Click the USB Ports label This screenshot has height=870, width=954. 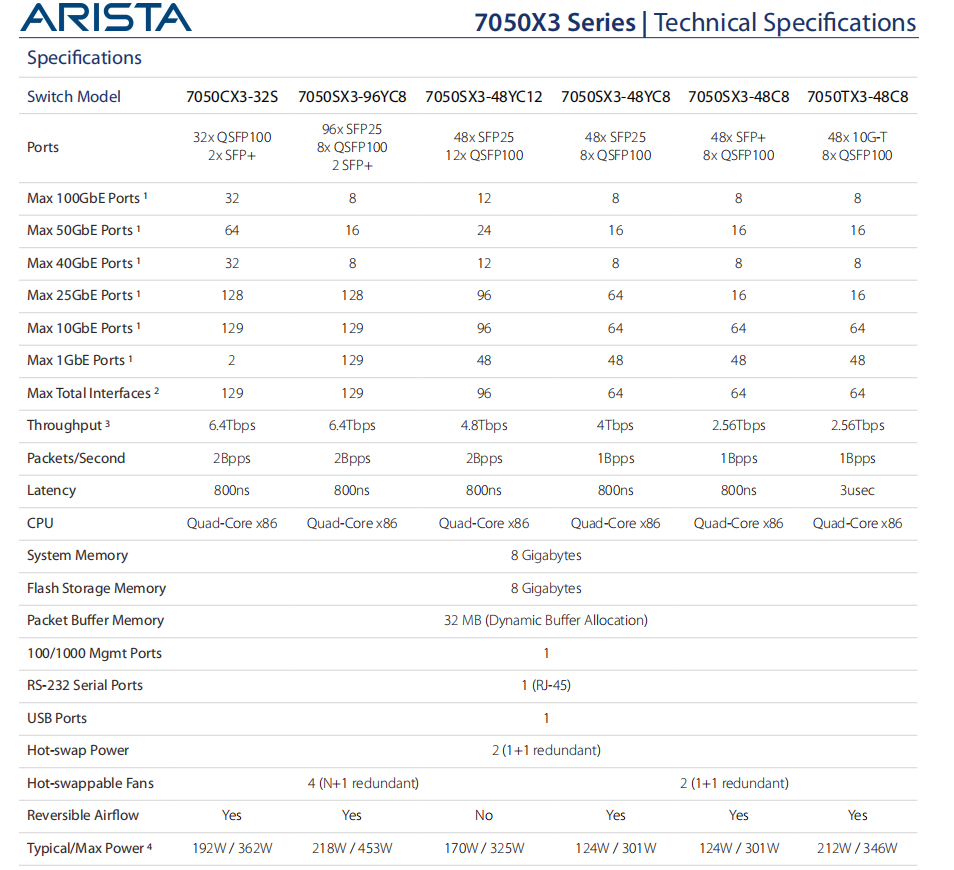(57, 719)
